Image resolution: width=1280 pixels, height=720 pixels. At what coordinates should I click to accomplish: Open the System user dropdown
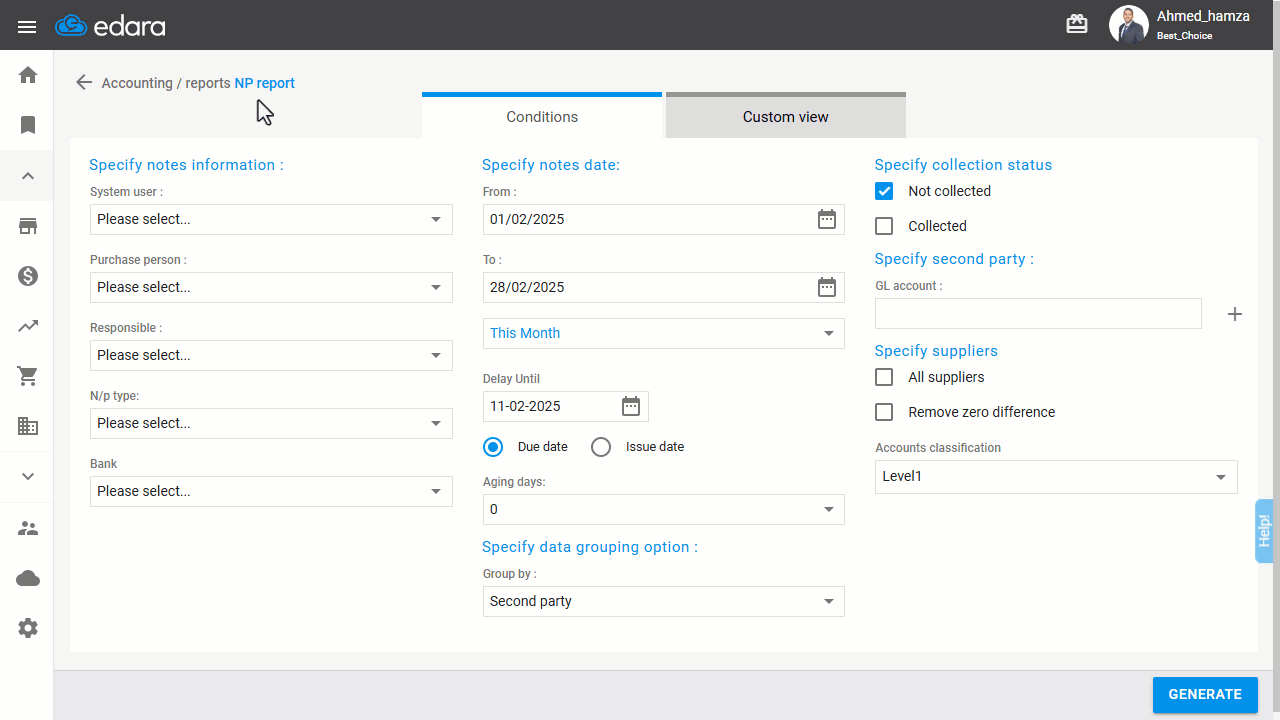coord(271,219)
